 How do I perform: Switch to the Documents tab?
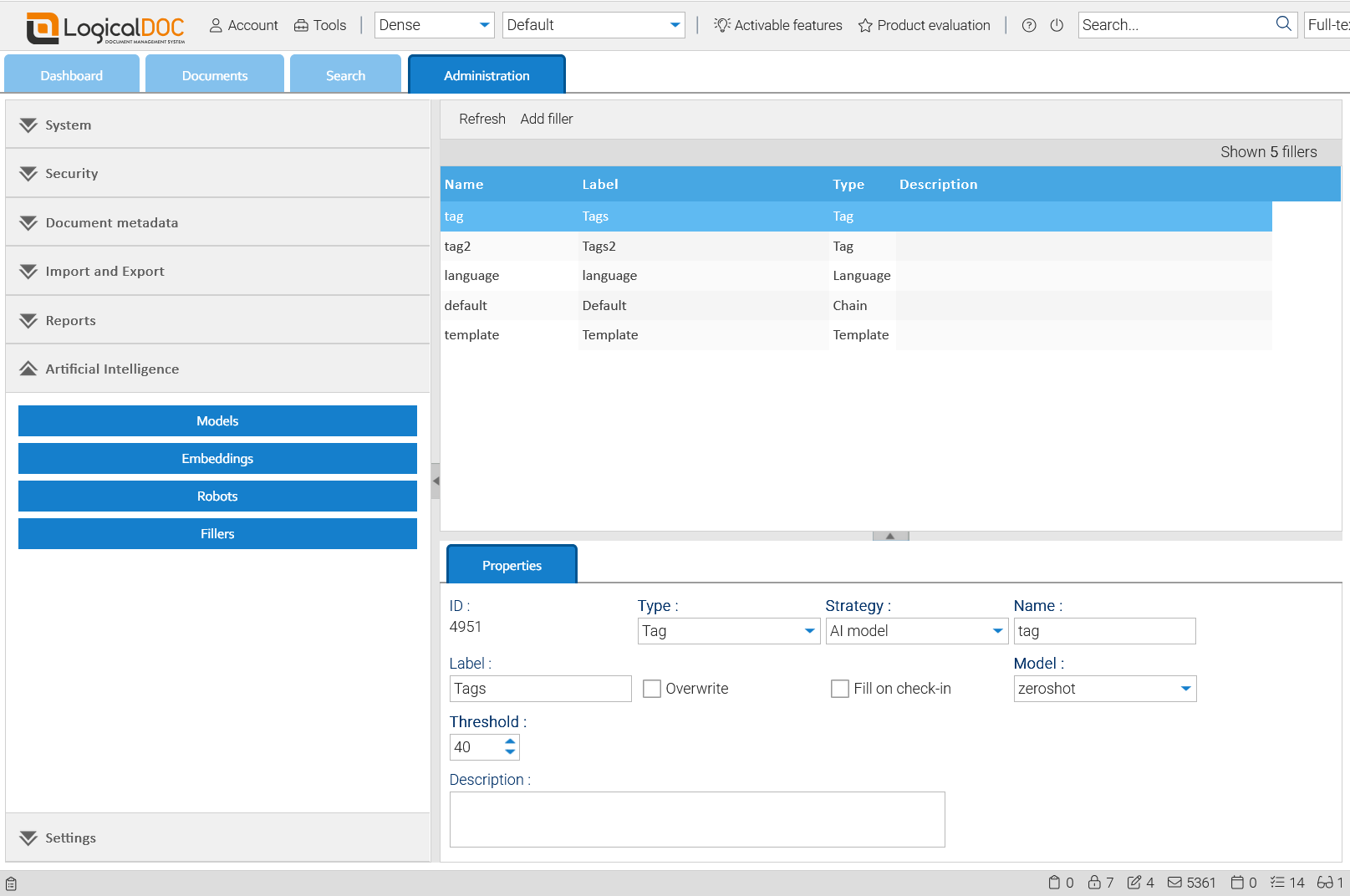click(215, 75)
